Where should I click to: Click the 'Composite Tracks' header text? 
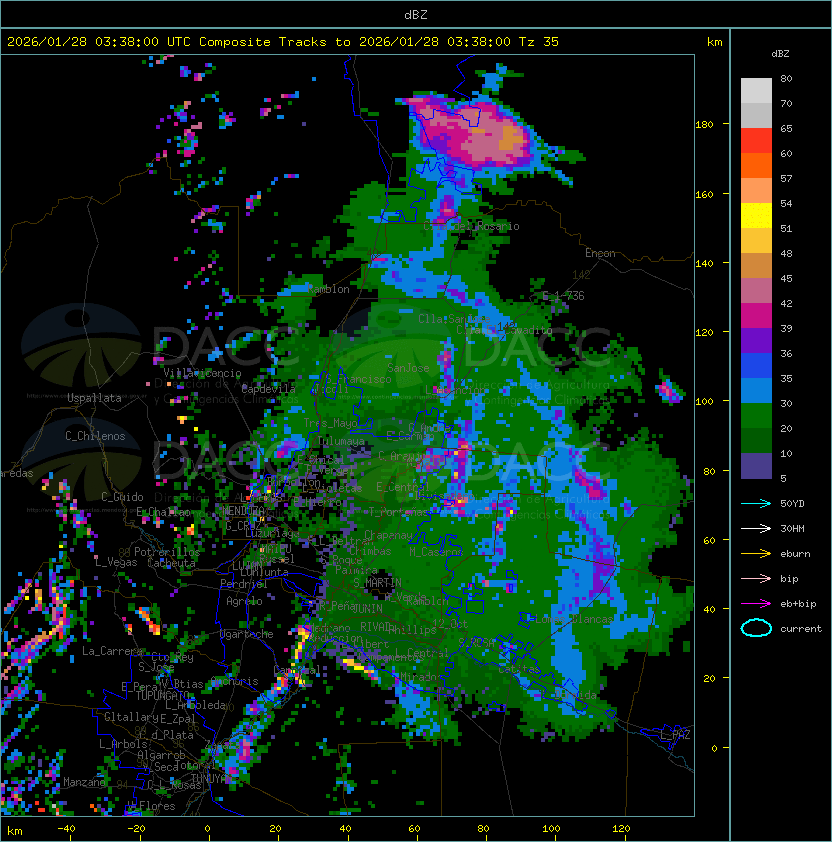(x=263, y=42)
